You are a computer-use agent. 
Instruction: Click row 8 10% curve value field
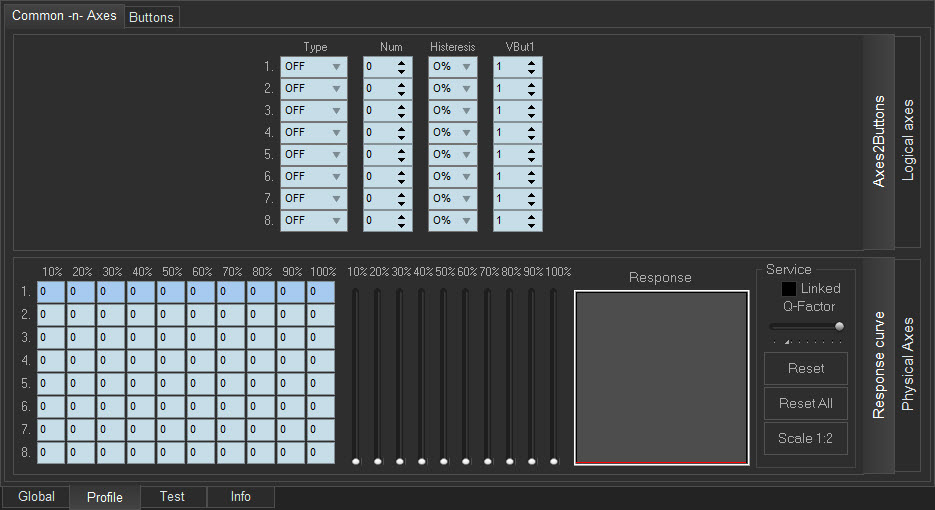click(51, 453)
